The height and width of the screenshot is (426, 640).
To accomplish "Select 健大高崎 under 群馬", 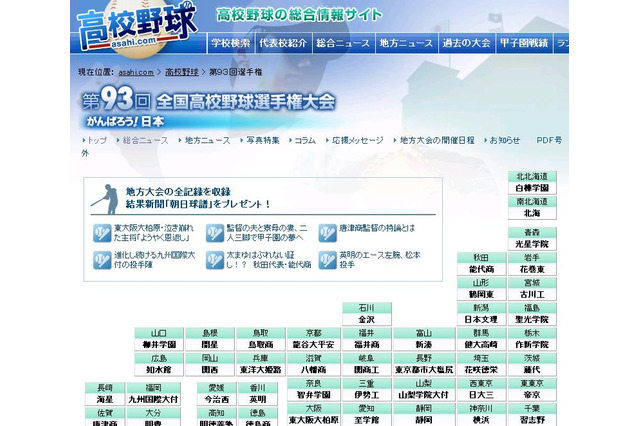I will tap(481, 345).
